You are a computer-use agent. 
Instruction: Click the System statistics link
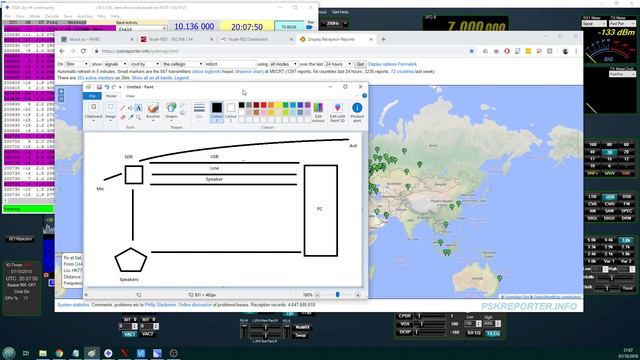[73, 305]
